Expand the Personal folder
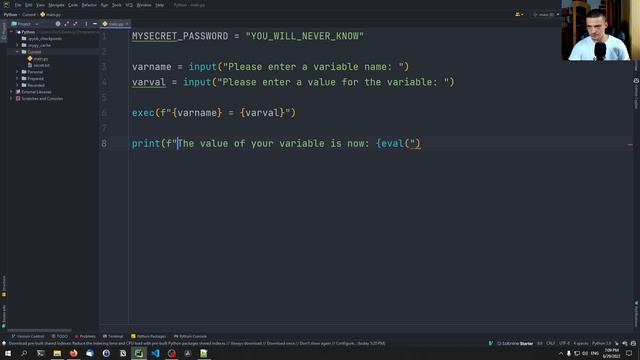 [x=18, y=72]
